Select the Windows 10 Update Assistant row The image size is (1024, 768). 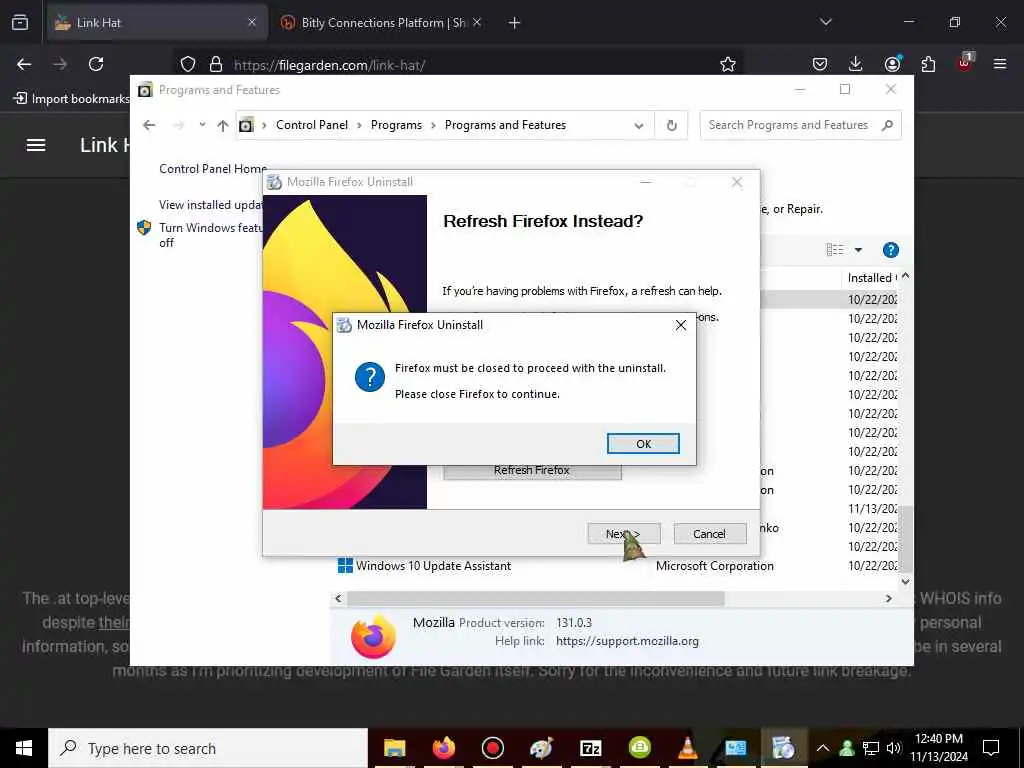point(617,566)
